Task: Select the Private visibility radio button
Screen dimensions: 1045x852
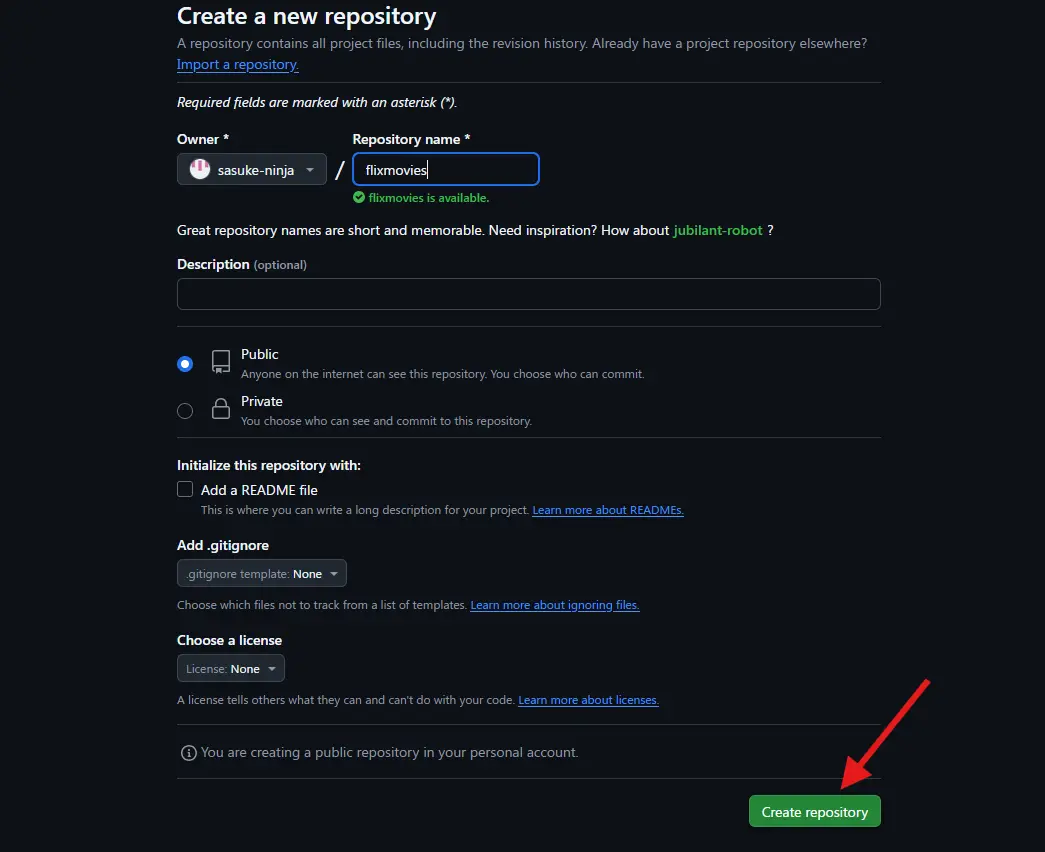Action: pos(185,411)
